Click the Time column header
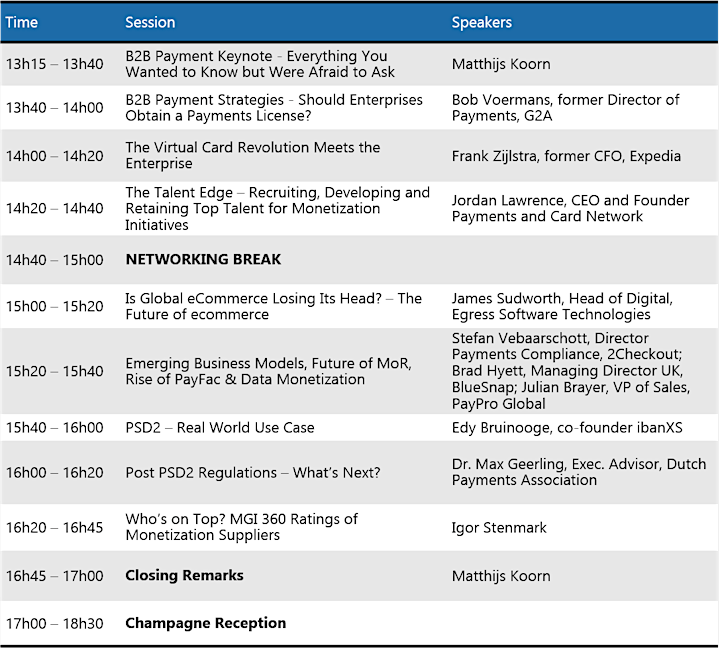 pos(22,23)
